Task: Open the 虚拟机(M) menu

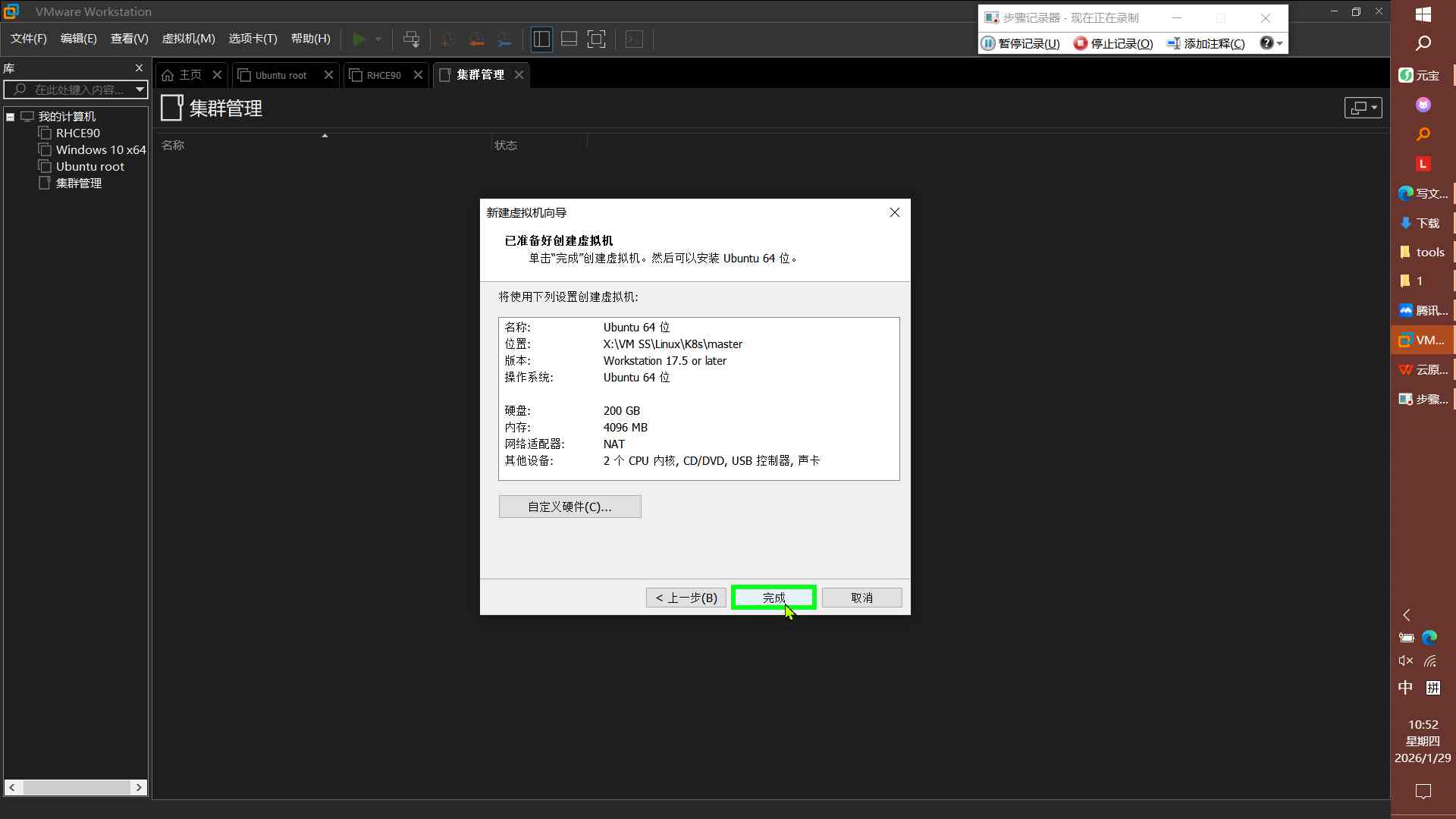Action: [x=188, y=39]
